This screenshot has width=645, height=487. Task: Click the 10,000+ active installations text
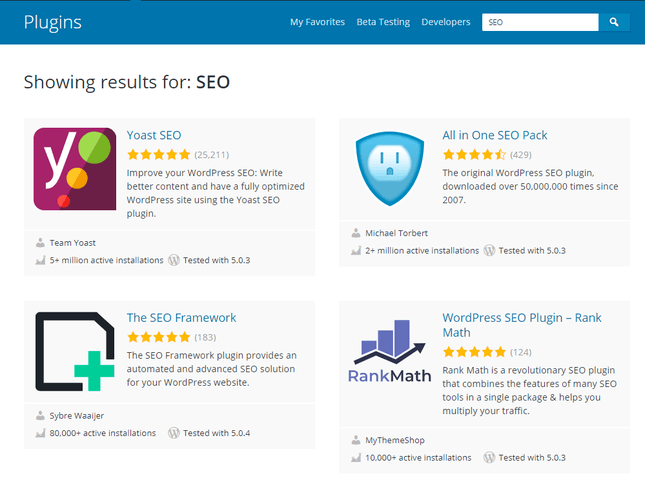tap(418, 458)
